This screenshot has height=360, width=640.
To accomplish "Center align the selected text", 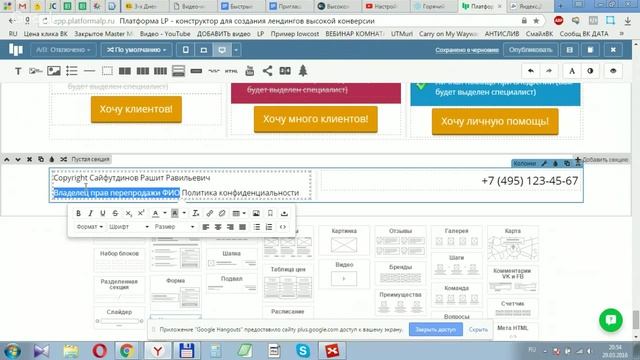I will point(218,227).
